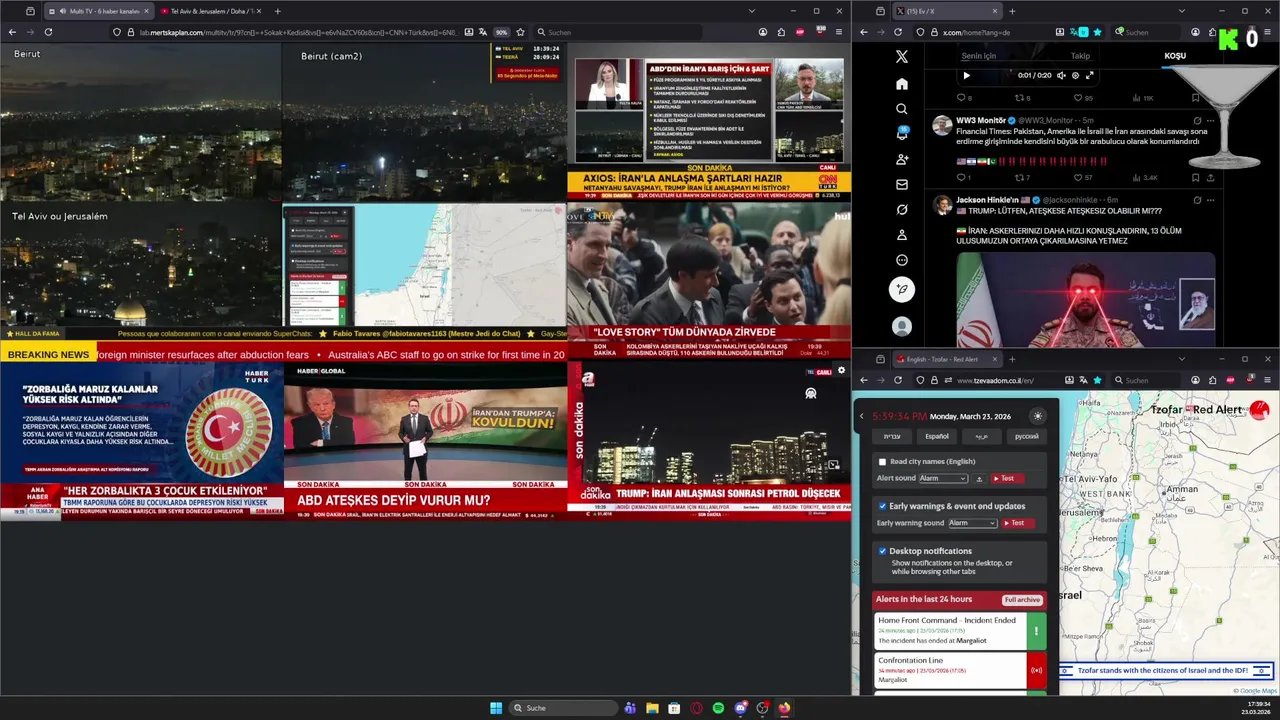Screen dimensions: 1280x720
Task: Toggle Tzofar light/dark theme sun icon
Action: click(1037, 416)
